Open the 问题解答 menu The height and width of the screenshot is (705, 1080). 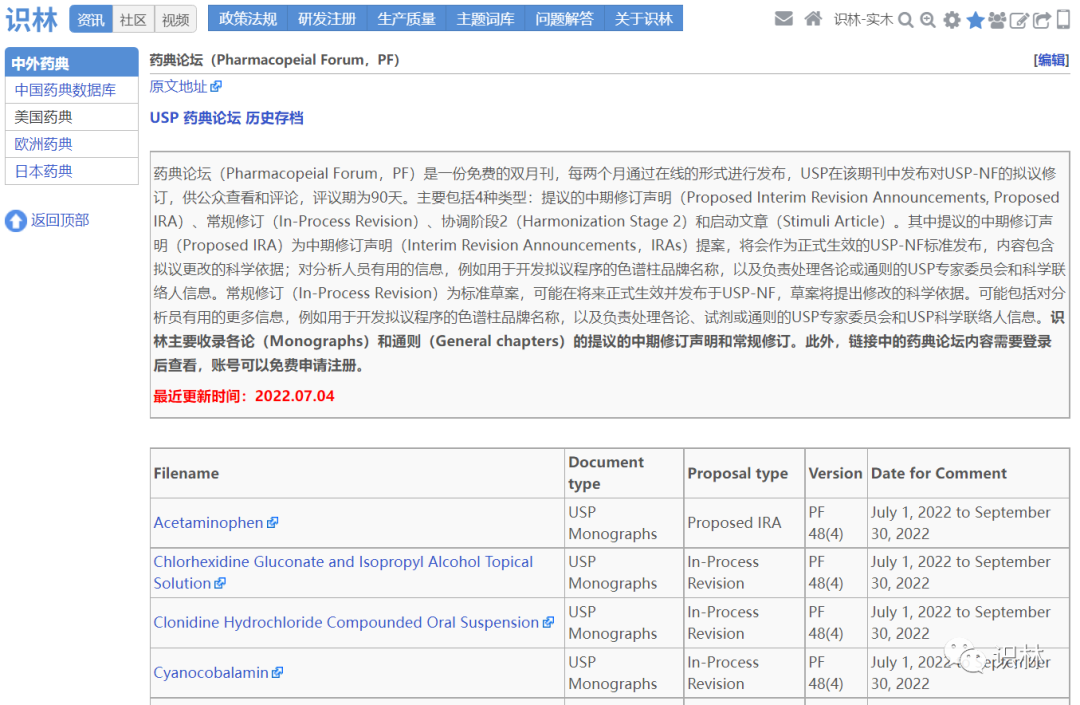[x=565, y=19]
